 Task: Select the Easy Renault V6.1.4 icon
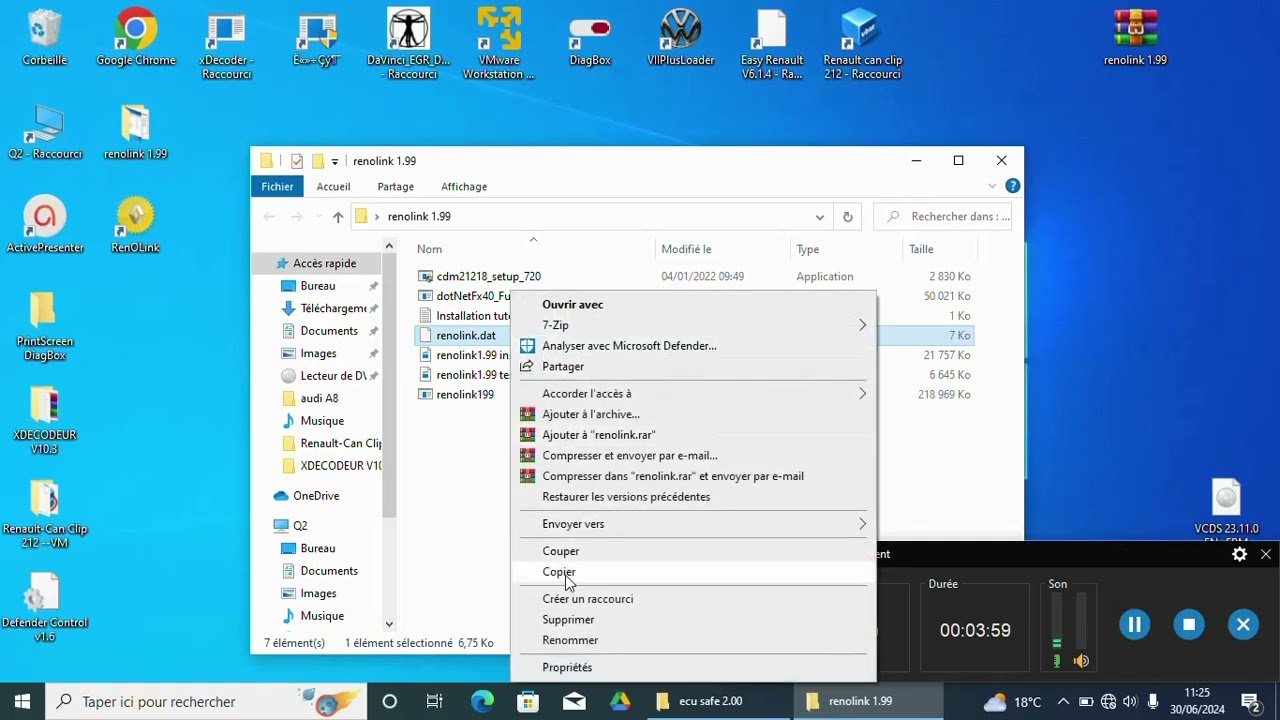[772, 44]
